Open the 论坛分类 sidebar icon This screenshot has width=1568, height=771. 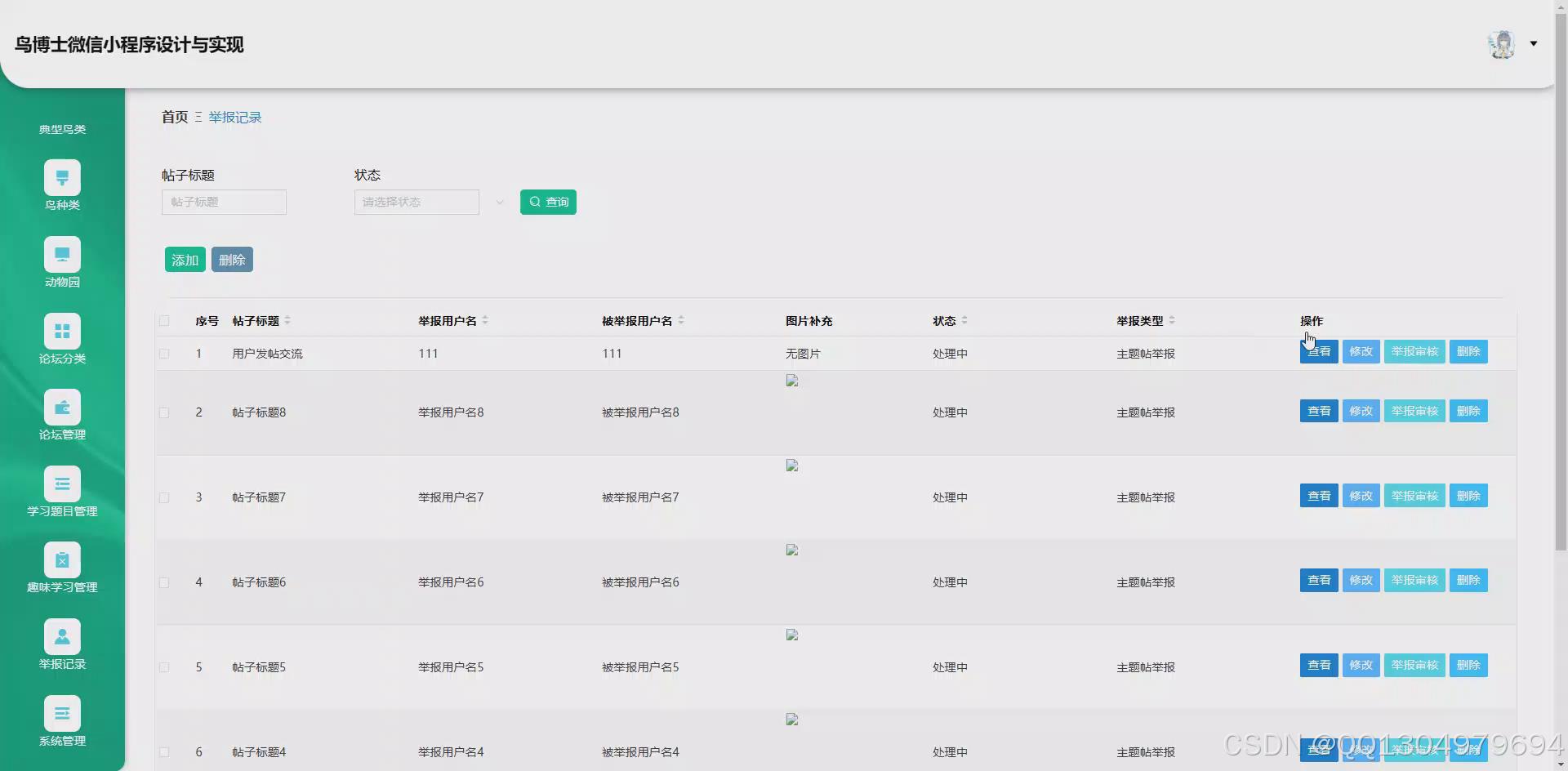[62, 332]
